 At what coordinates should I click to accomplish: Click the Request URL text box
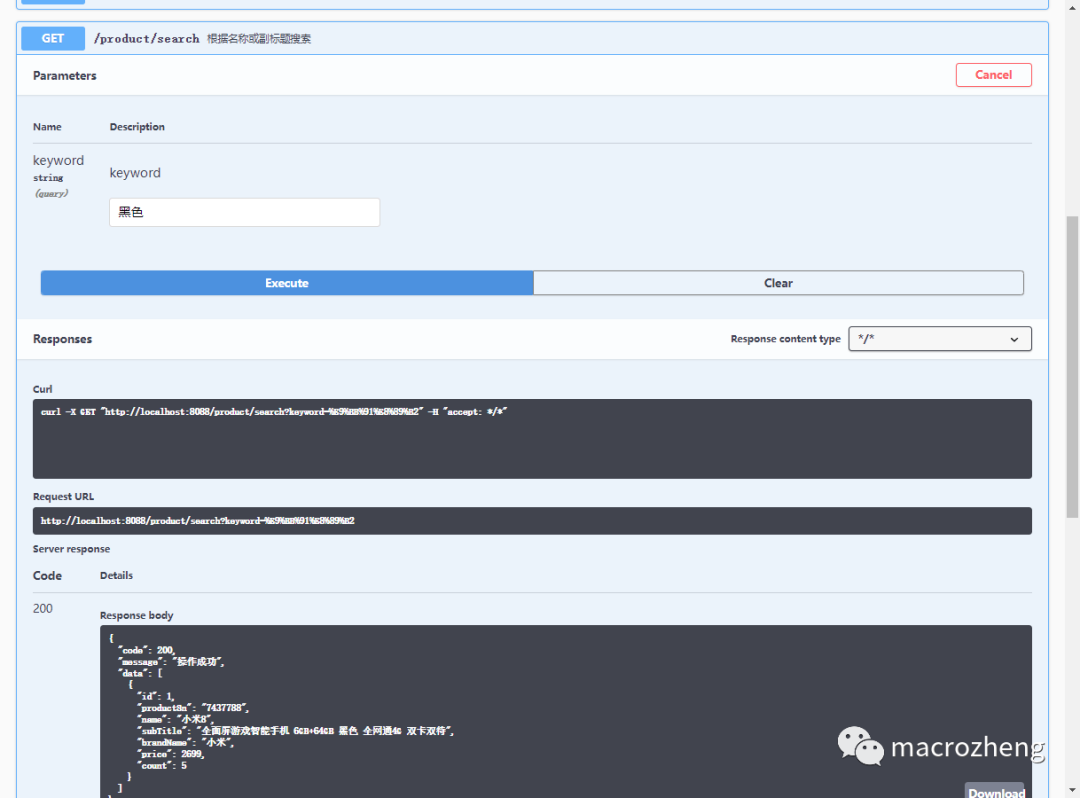[532, 521]
